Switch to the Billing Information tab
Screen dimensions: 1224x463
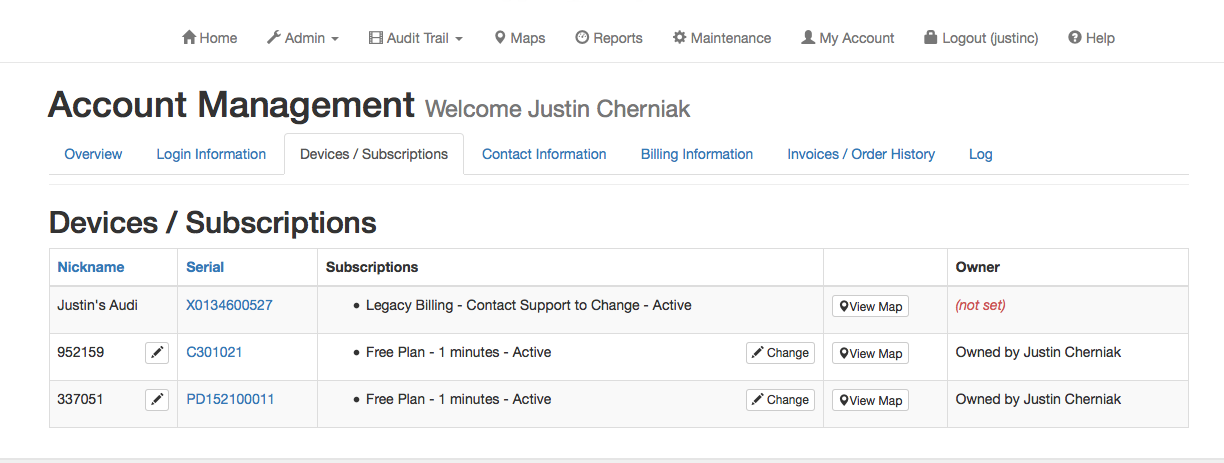(696, 154)
